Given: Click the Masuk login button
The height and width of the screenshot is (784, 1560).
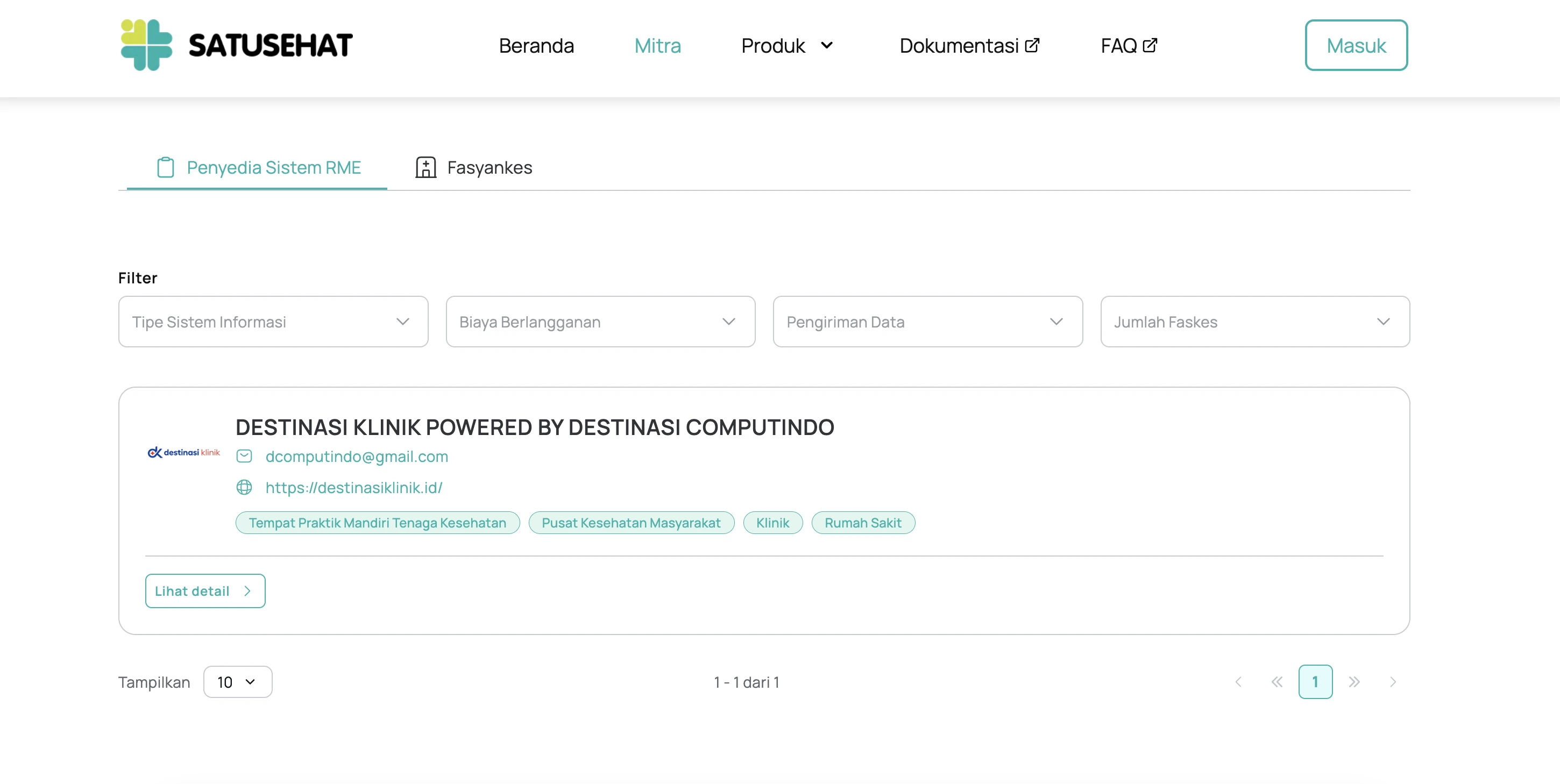Looking at the screenshot, I should point(1356,45).
